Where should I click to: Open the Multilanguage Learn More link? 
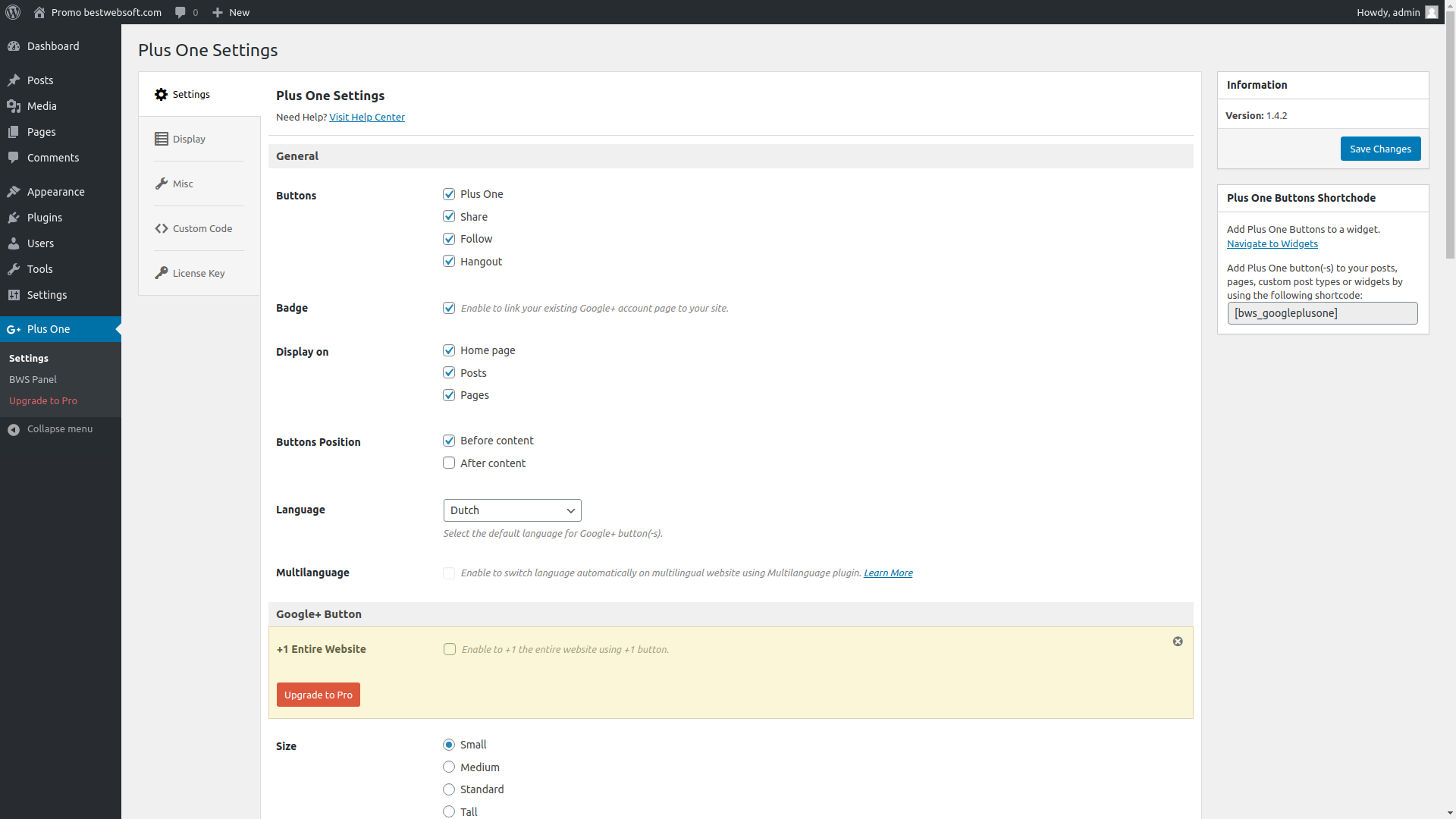click(888, 573)
